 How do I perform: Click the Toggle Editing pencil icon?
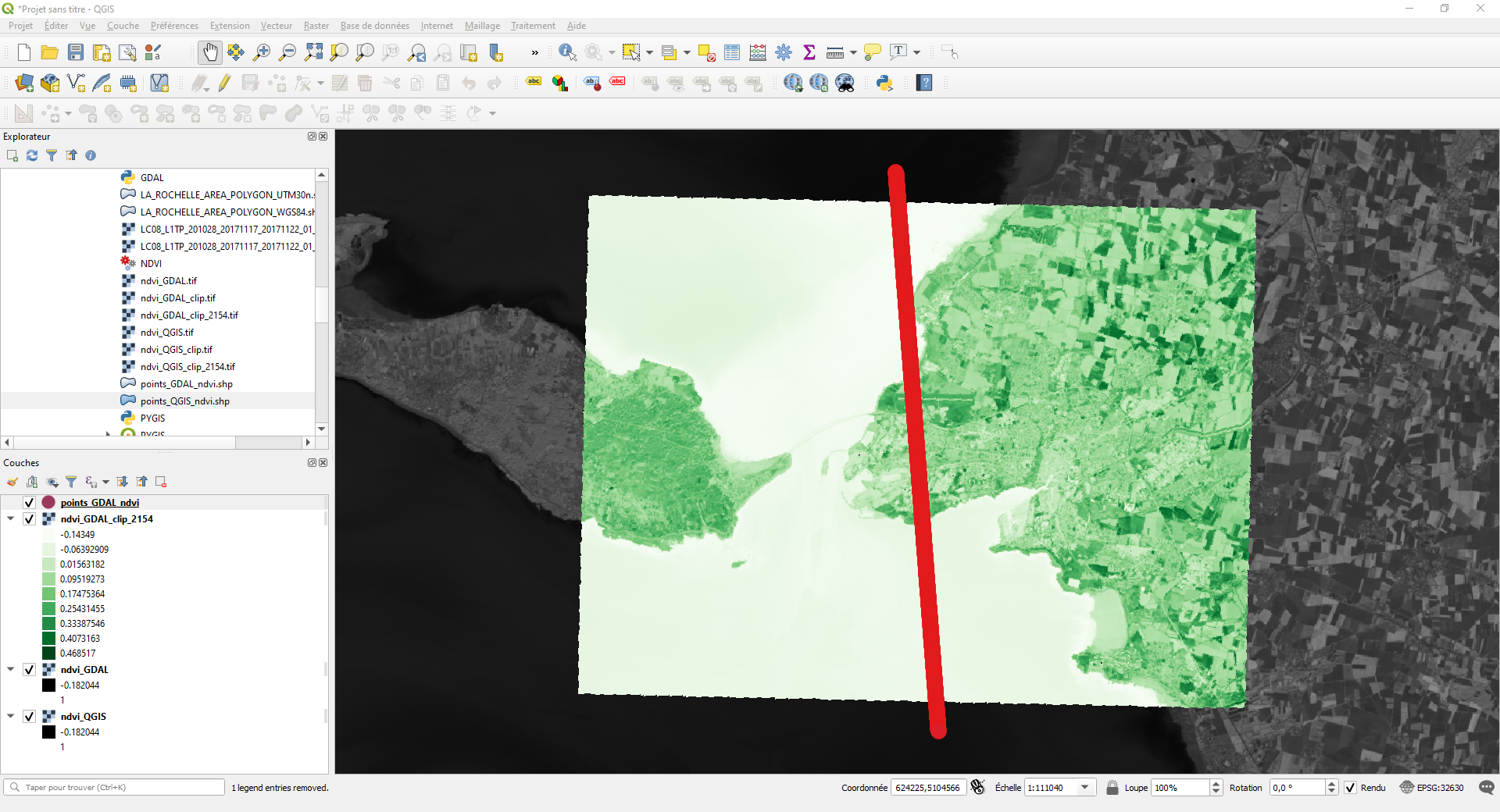pyautogui.click(x=224, y=83)
